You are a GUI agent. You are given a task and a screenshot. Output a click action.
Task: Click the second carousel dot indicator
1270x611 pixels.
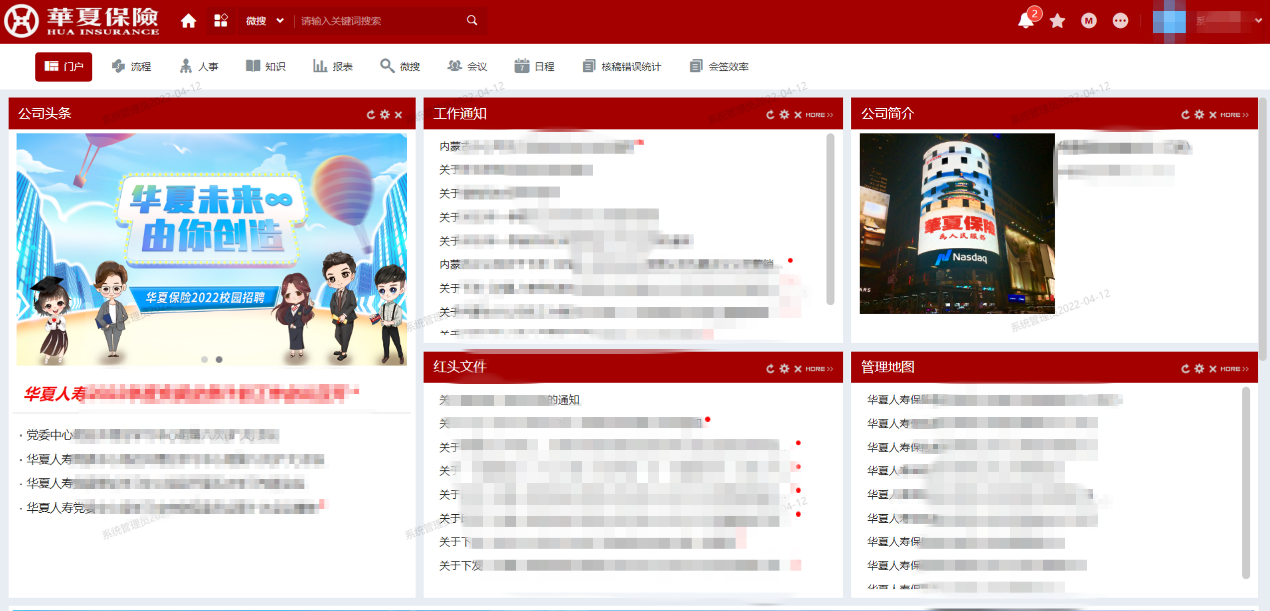[x=219, y=359]
